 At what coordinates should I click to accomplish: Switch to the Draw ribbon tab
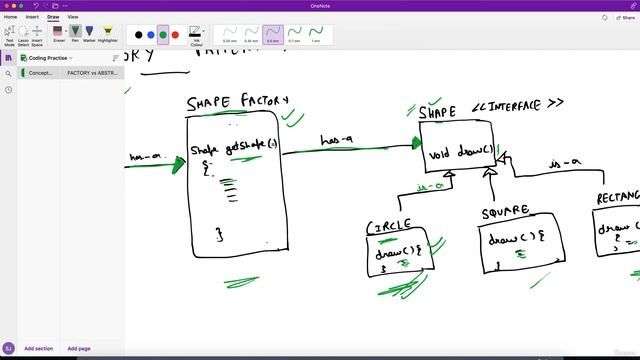click(53, 17)
